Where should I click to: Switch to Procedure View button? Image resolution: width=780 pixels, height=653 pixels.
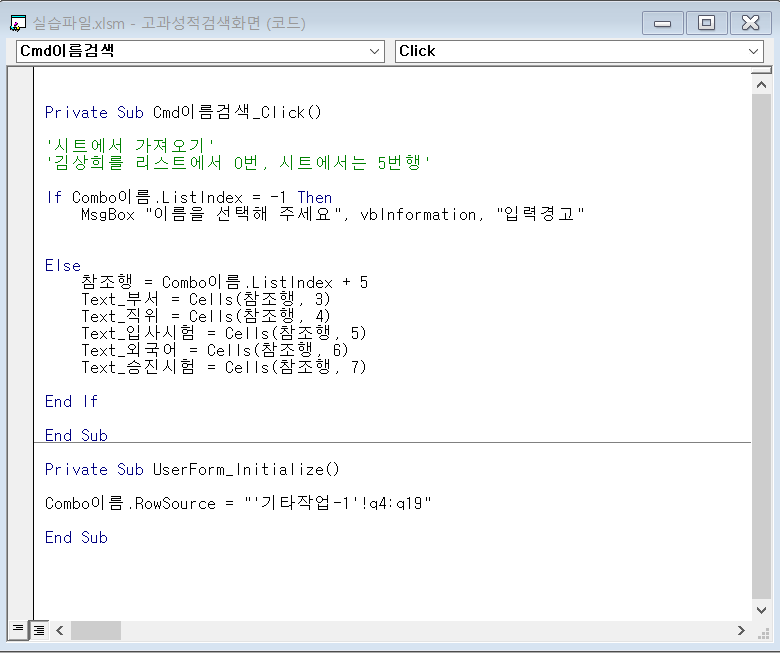[18, 630]
